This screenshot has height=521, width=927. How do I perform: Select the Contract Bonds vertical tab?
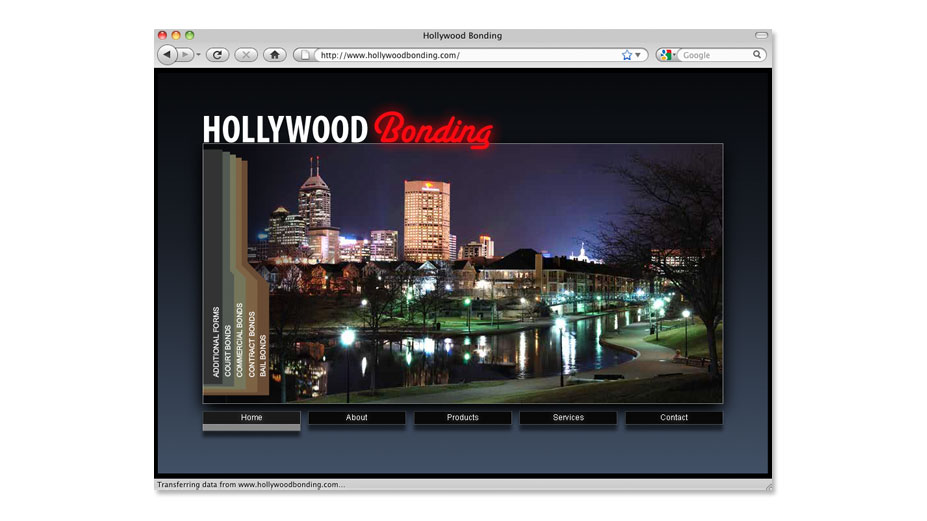(252, 344)
